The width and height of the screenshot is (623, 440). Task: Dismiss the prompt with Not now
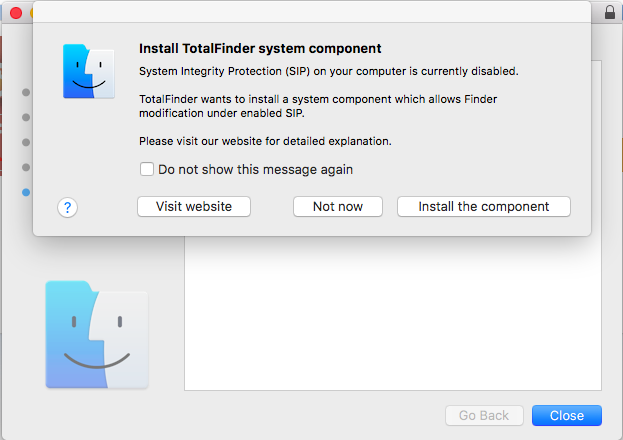pyautogui.click(x=338, y=206)
